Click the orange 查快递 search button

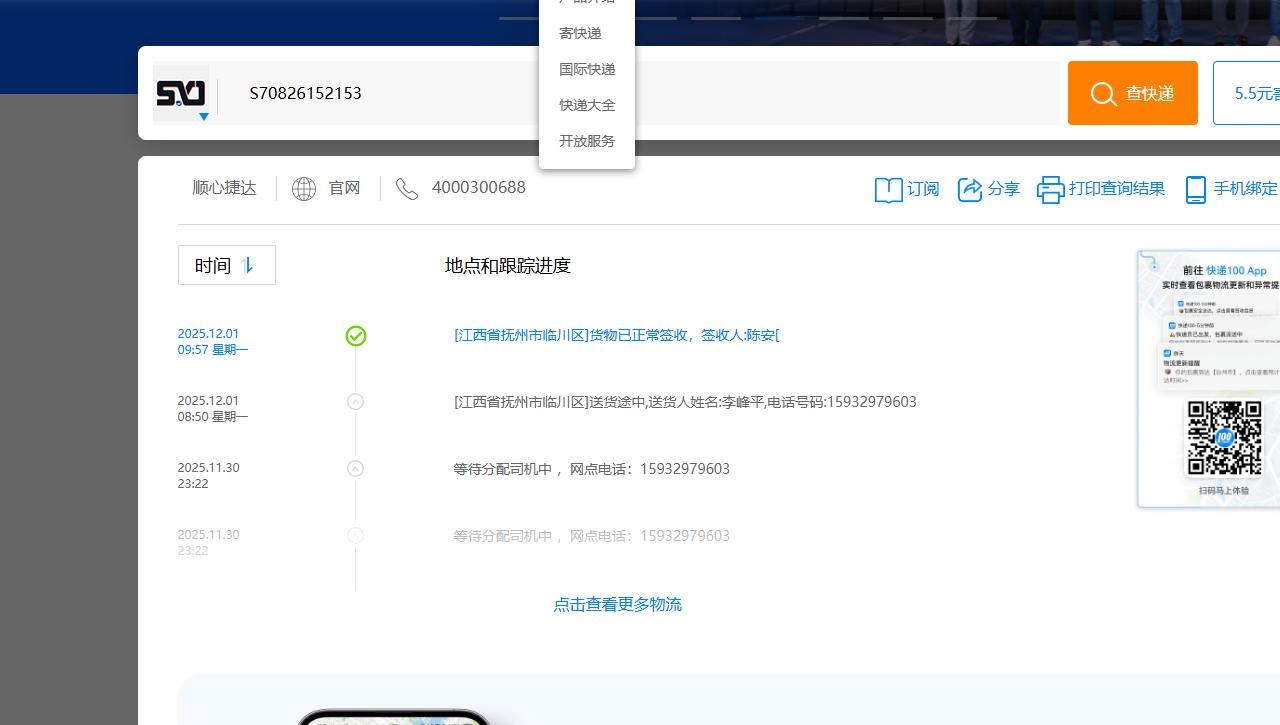pyautogui.click(x=1132, y=93)
